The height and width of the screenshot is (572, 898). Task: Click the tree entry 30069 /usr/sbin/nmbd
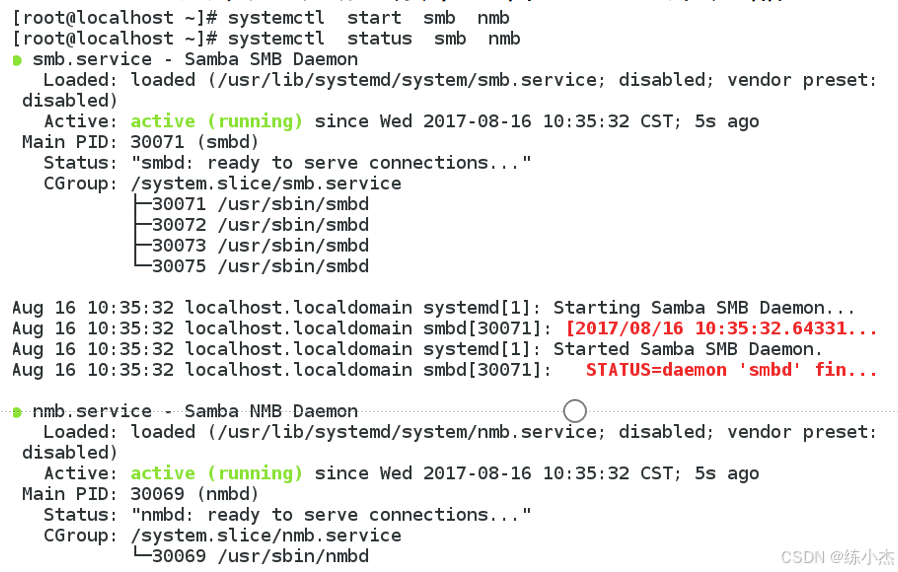tap(260, 556)
